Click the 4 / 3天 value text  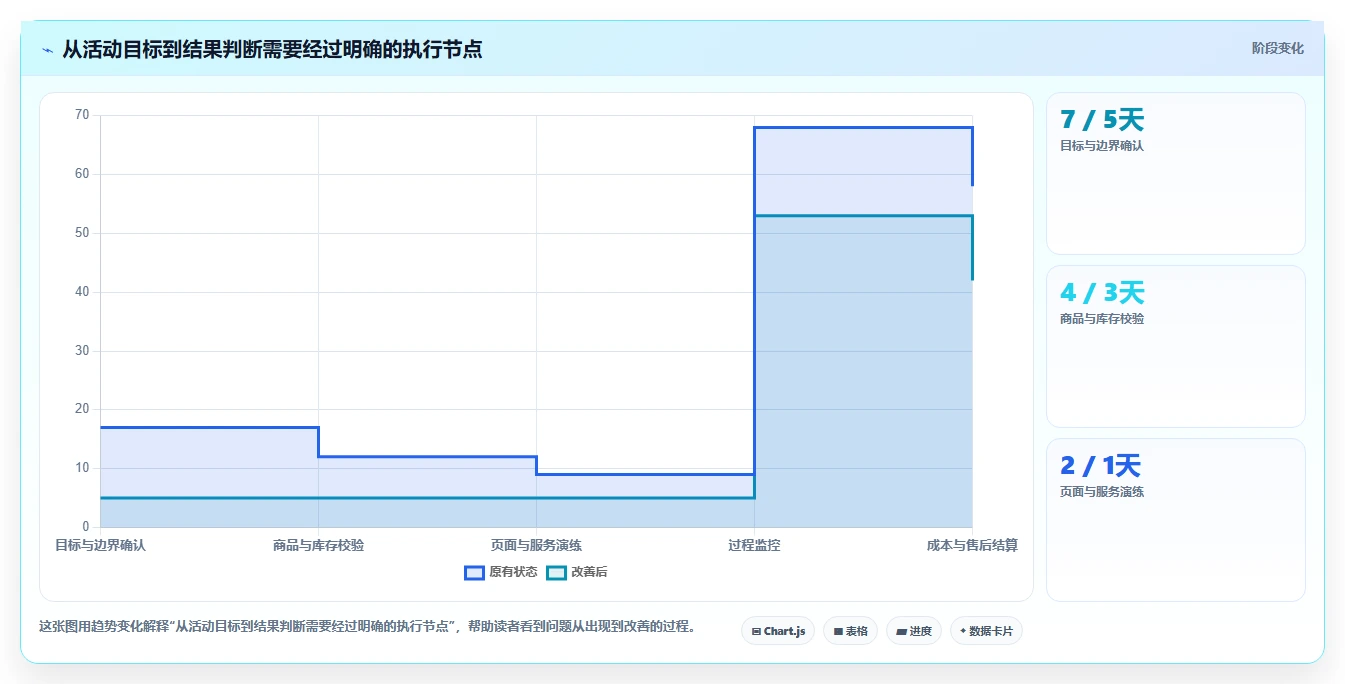[1102, 293]
